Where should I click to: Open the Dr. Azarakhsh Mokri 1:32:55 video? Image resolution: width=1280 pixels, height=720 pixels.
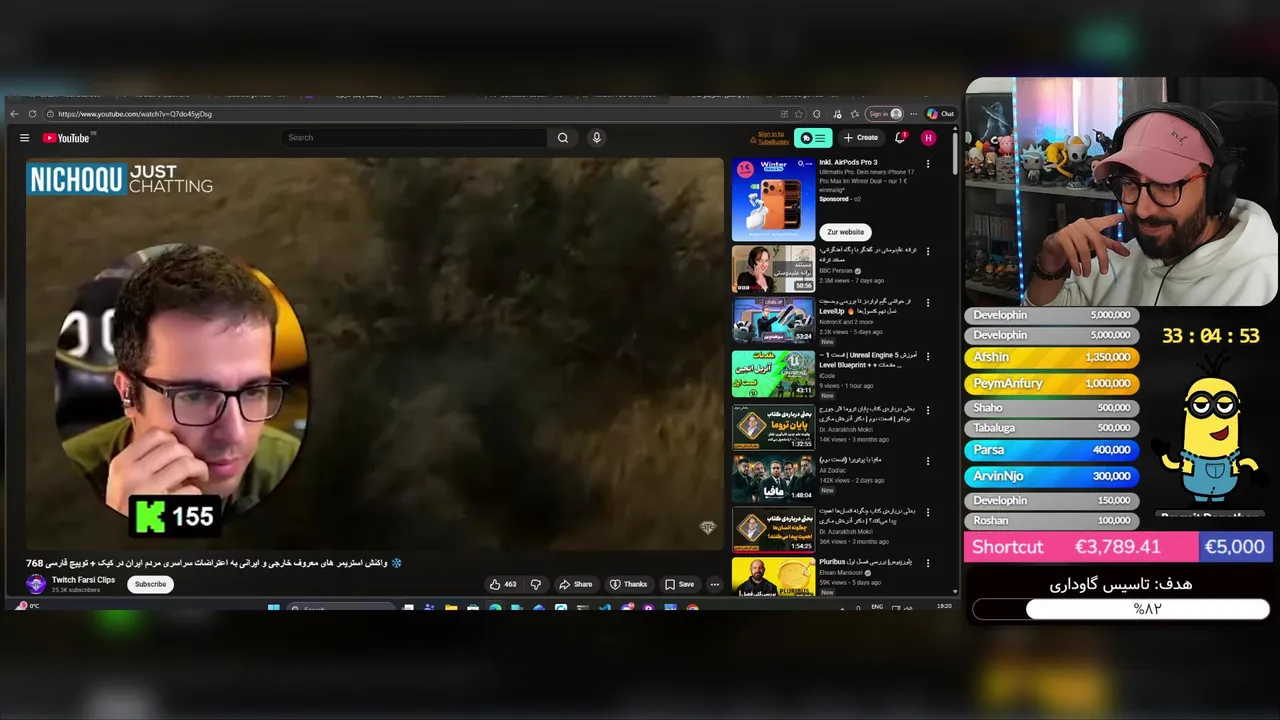(773, 426)
